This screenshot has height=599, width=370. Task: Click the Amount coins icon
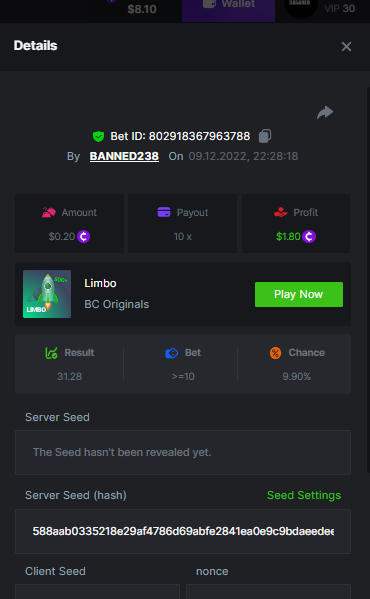[x=49, y=212]
